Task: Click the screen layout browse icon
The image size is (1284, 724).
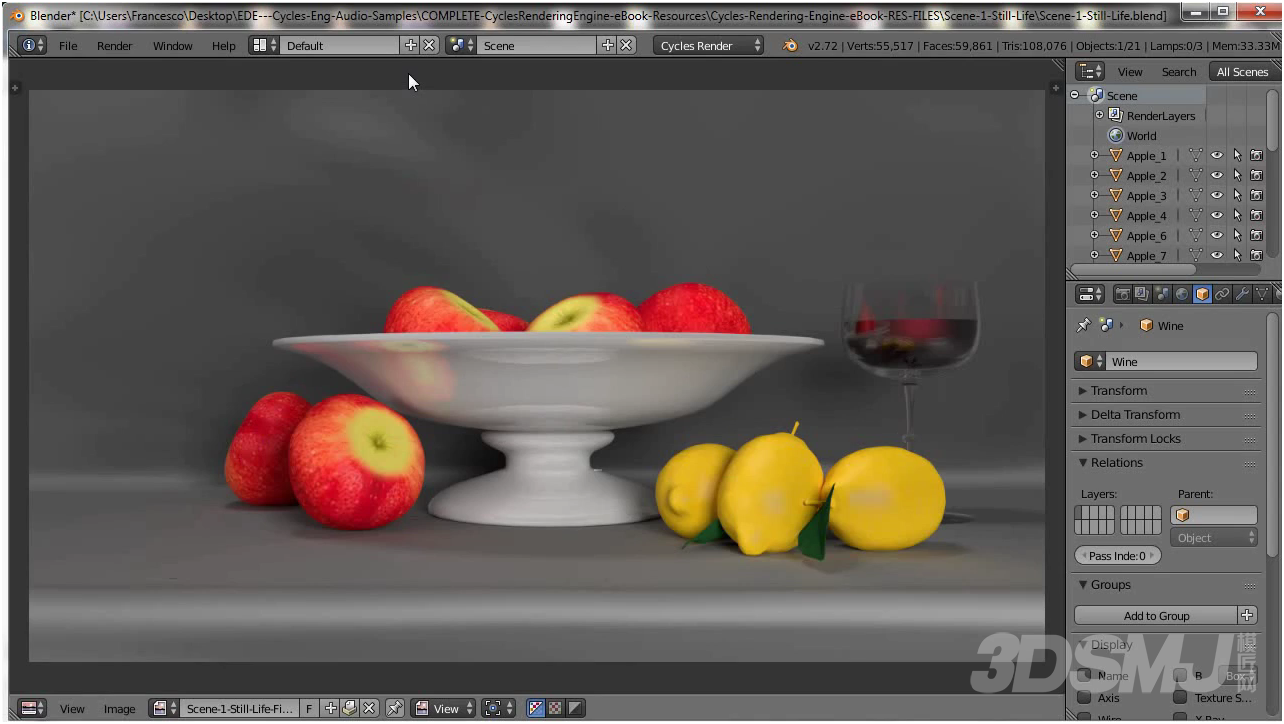Action: tap(264, 45)
